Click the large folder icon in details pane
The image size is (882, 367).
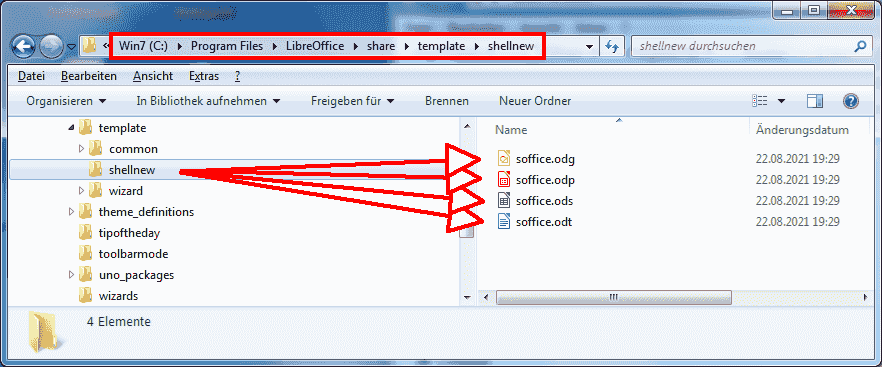tap(45, 334)
